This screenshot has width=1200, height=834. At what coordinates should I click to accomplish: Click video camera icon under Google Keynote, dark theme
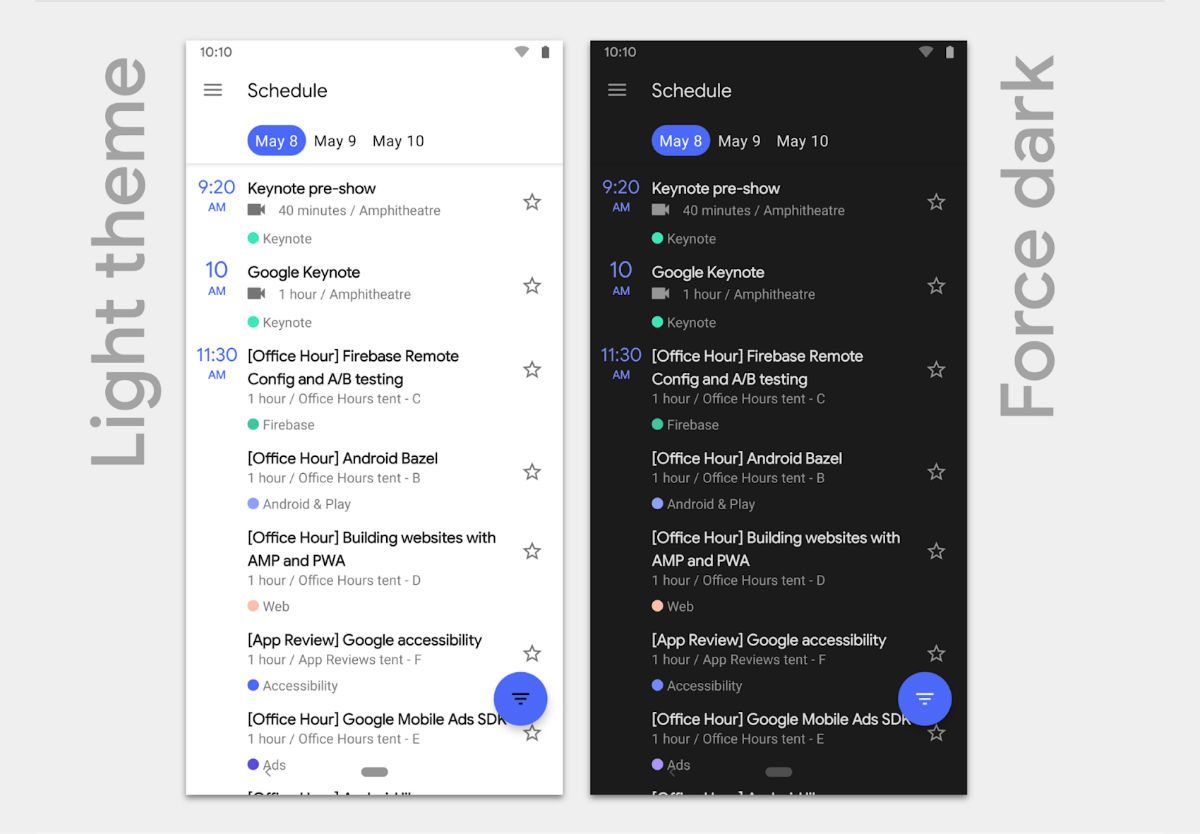click(661, 294)
